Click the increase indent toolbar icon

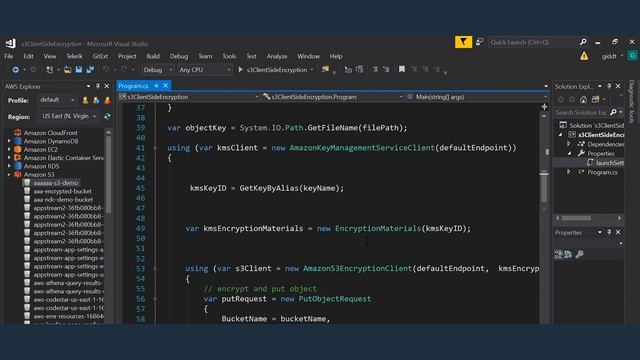(386, 70)
